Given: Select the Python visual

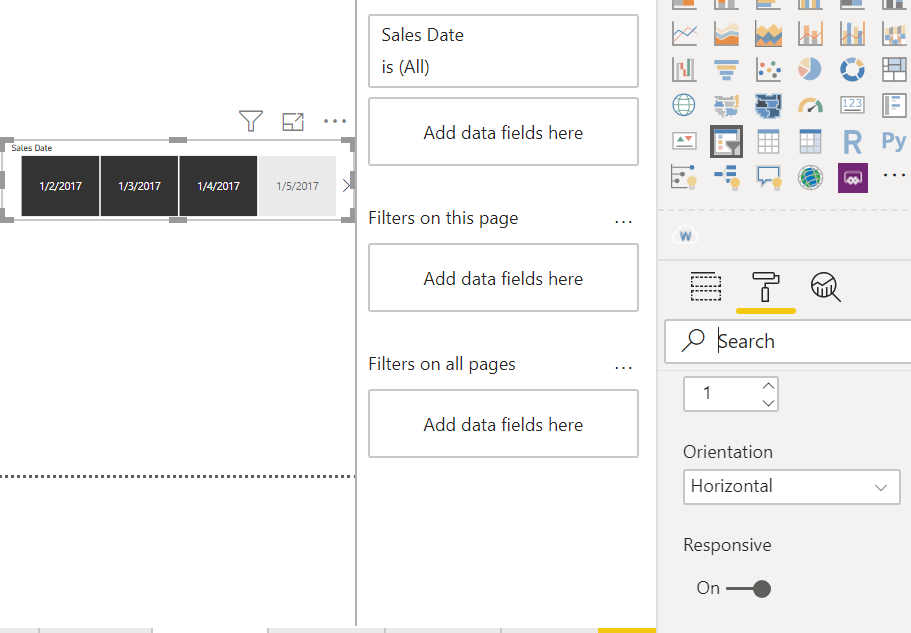Looking at the screenshot, I should [894, 141].
